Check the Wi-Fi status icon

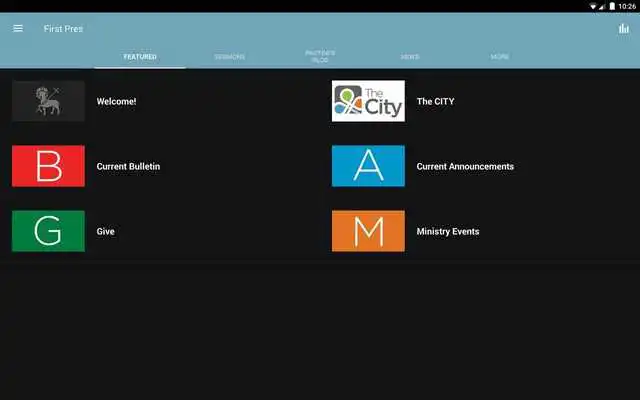593,7
